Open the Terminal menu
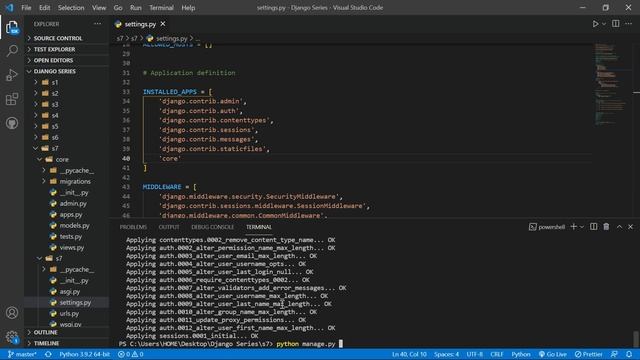The height and width of the screenshot is (360, 640). tap(161, 8)
